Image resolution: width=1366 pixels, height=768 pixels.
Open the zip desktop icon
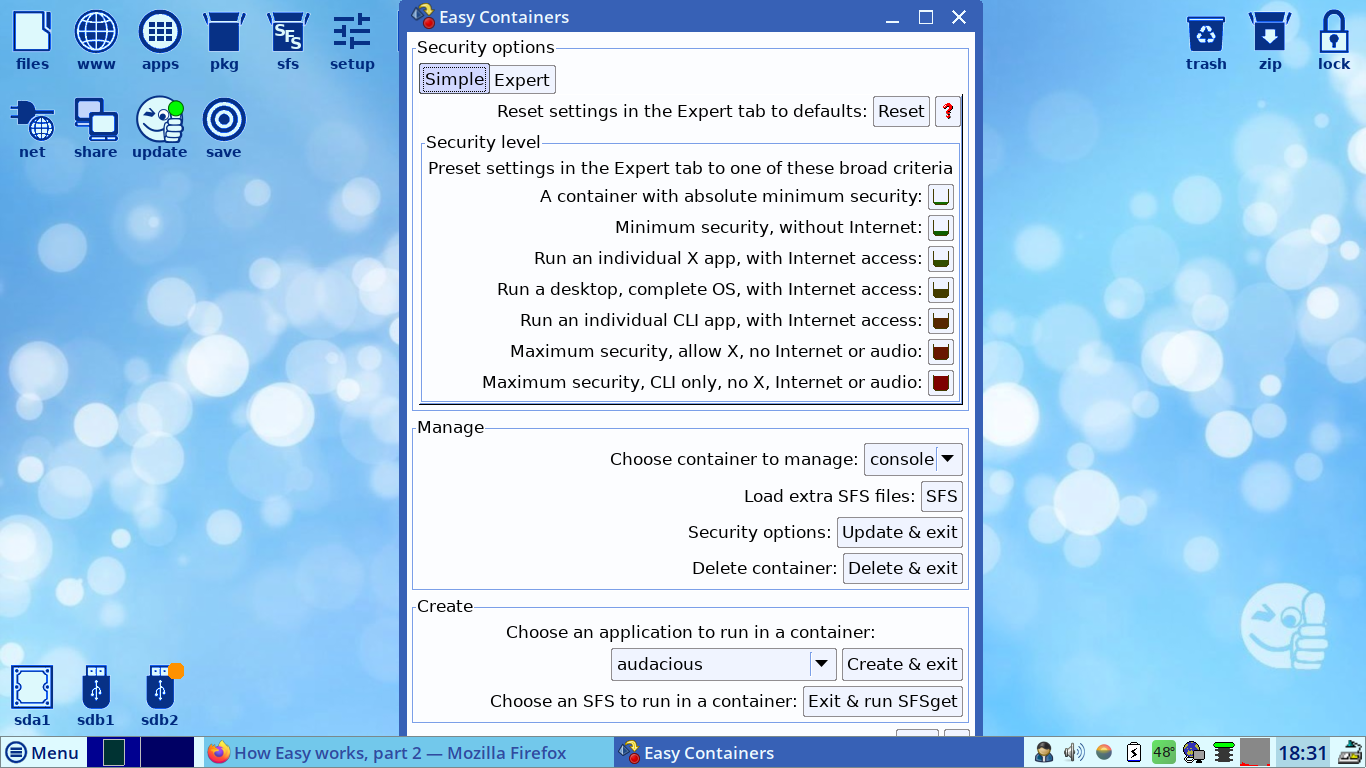click(1270, 40)
